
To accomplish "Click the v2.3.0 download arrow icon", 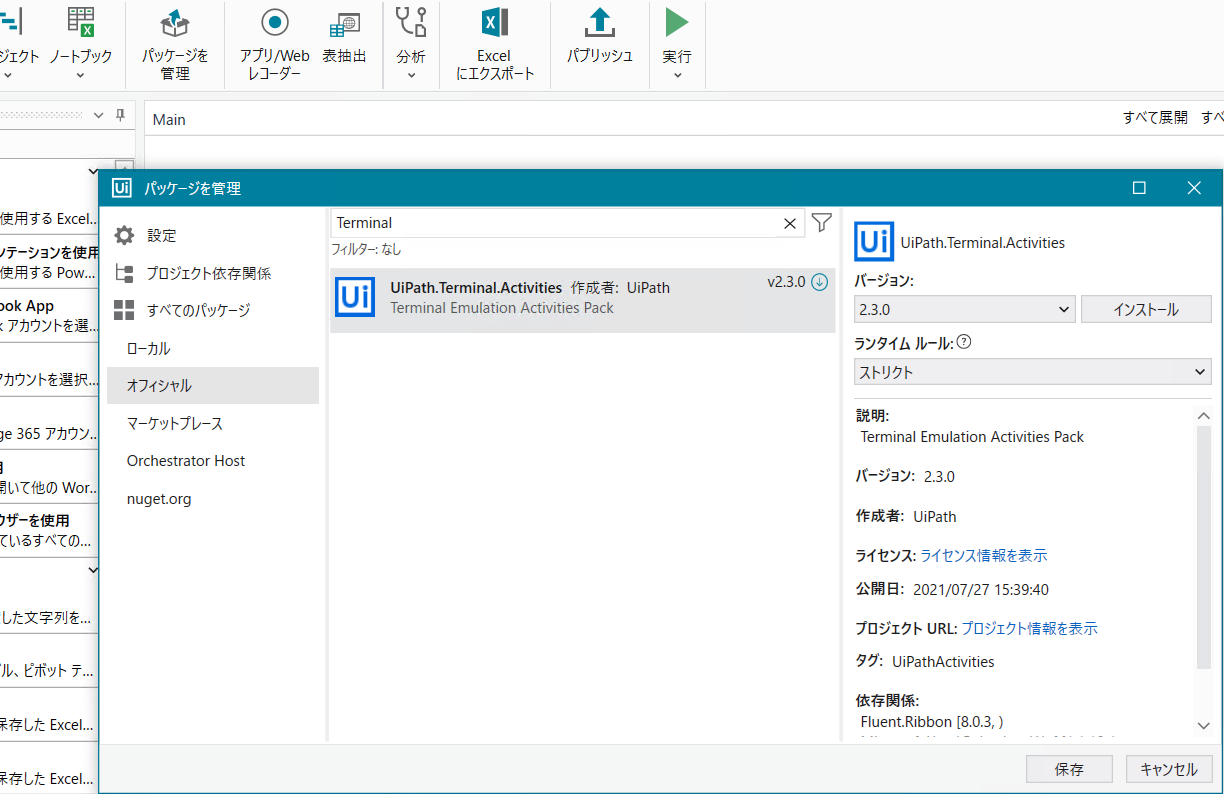I will (x=819, y=282).
